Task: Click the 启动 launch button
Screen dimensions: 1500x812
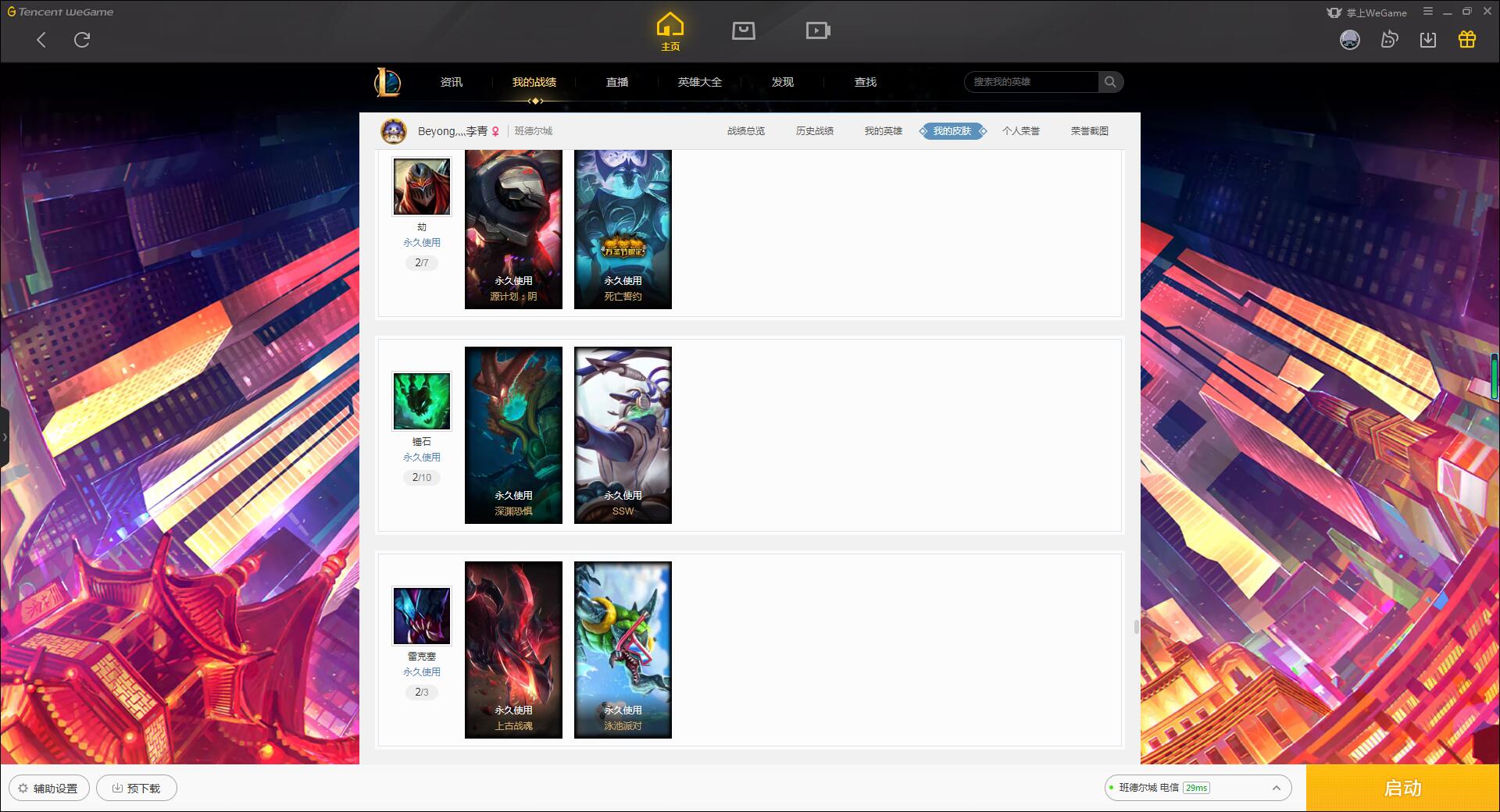Action: 1403,788
